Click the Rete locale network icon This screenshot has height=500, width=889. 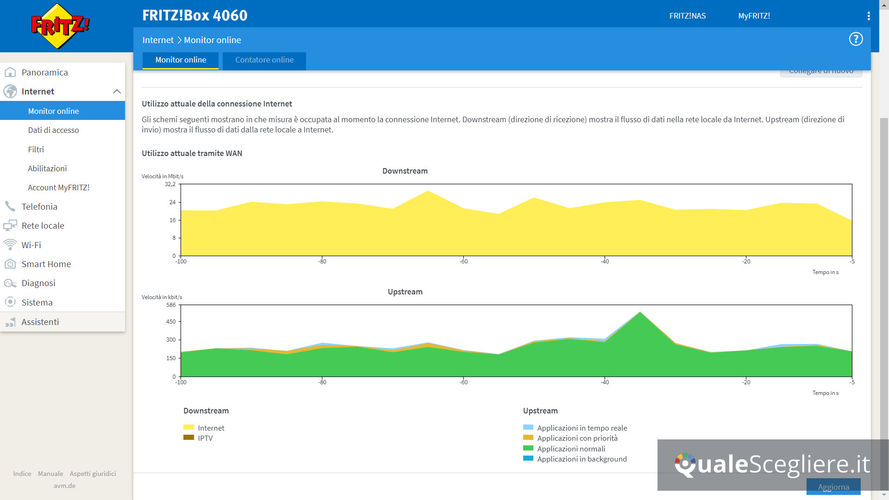coord(11,226)
